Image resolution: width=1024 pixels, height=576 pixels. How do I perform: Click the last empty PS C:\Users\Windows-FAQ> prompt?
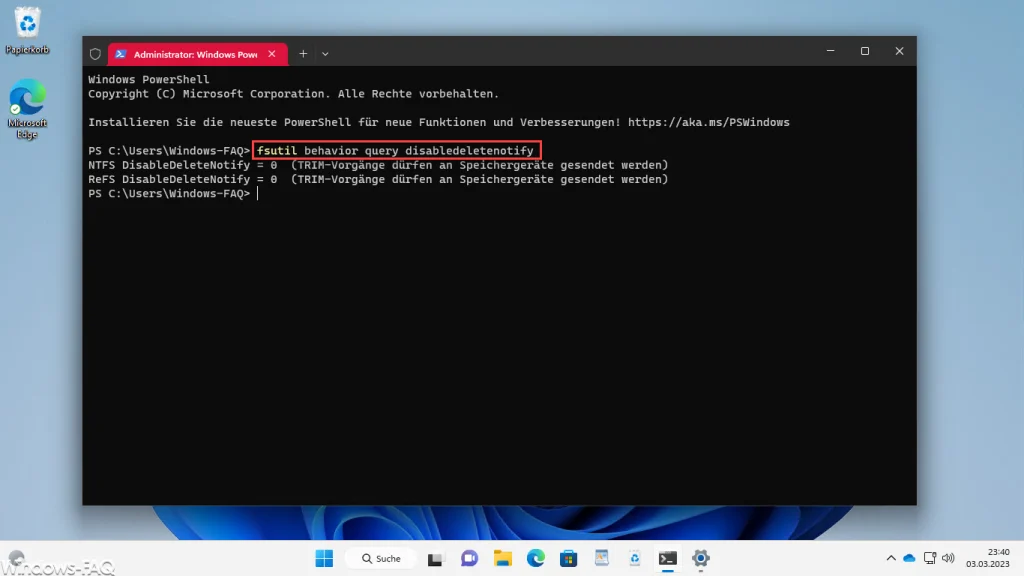coord(169,194)
